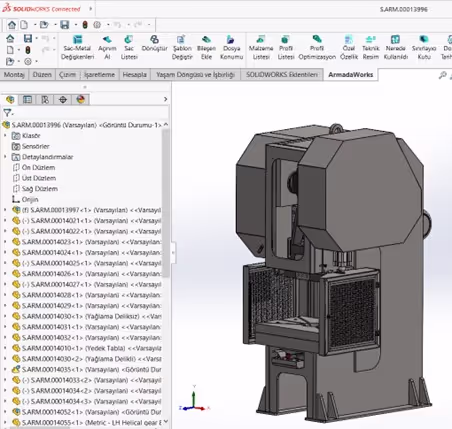Expand the Klasör tree node

click(5, 136)
